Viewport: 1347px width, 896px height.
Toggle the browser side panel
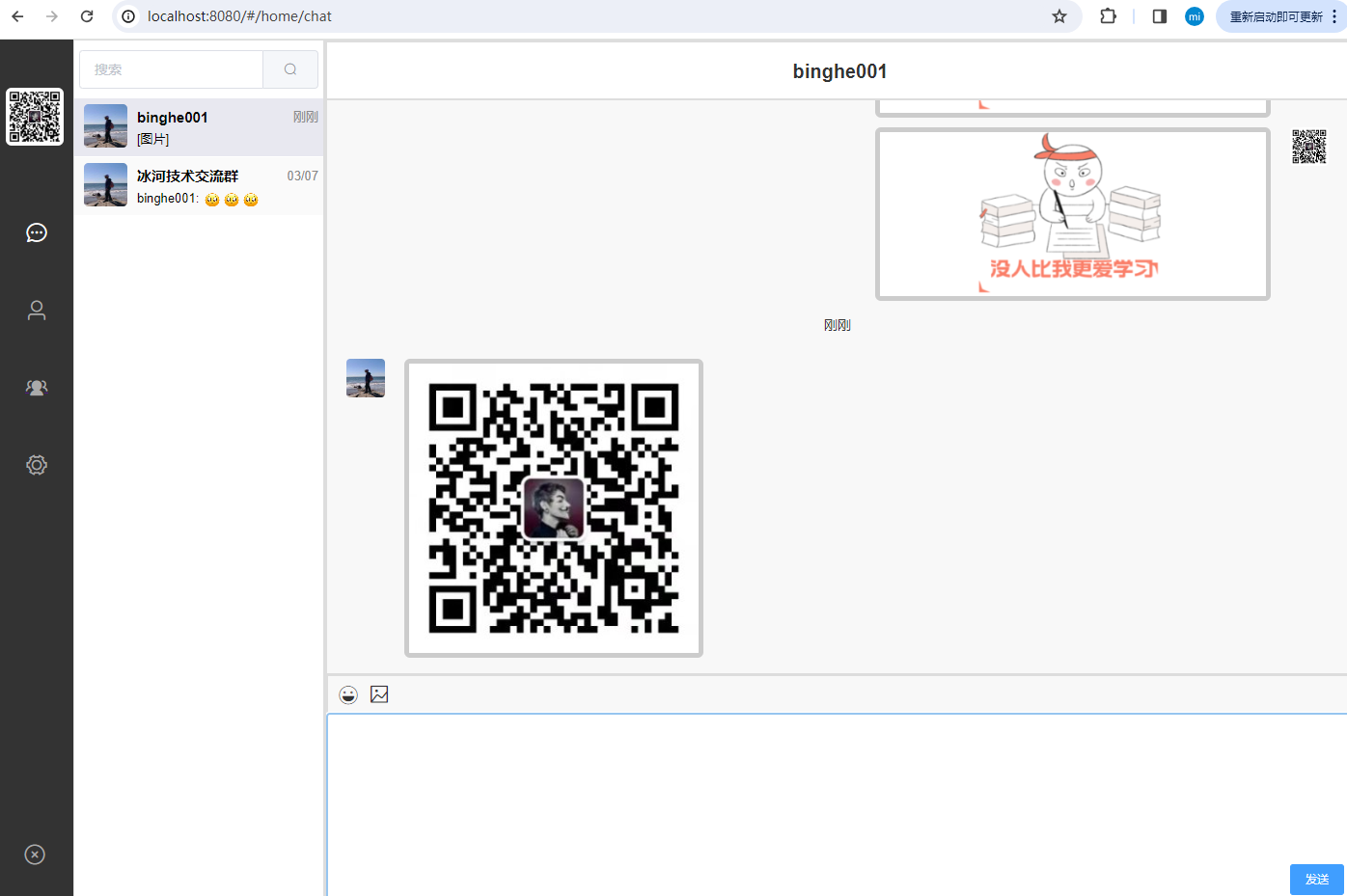1160,16
